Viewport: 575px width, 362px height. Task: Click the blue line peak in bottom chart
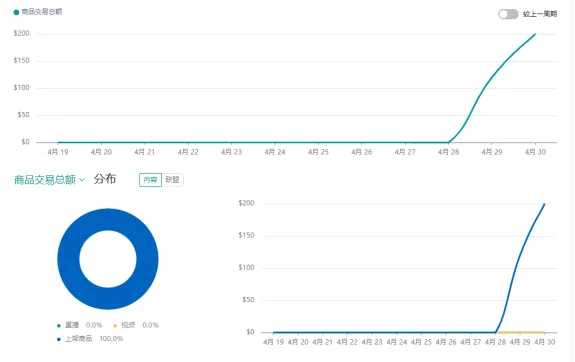pos(544,204)
